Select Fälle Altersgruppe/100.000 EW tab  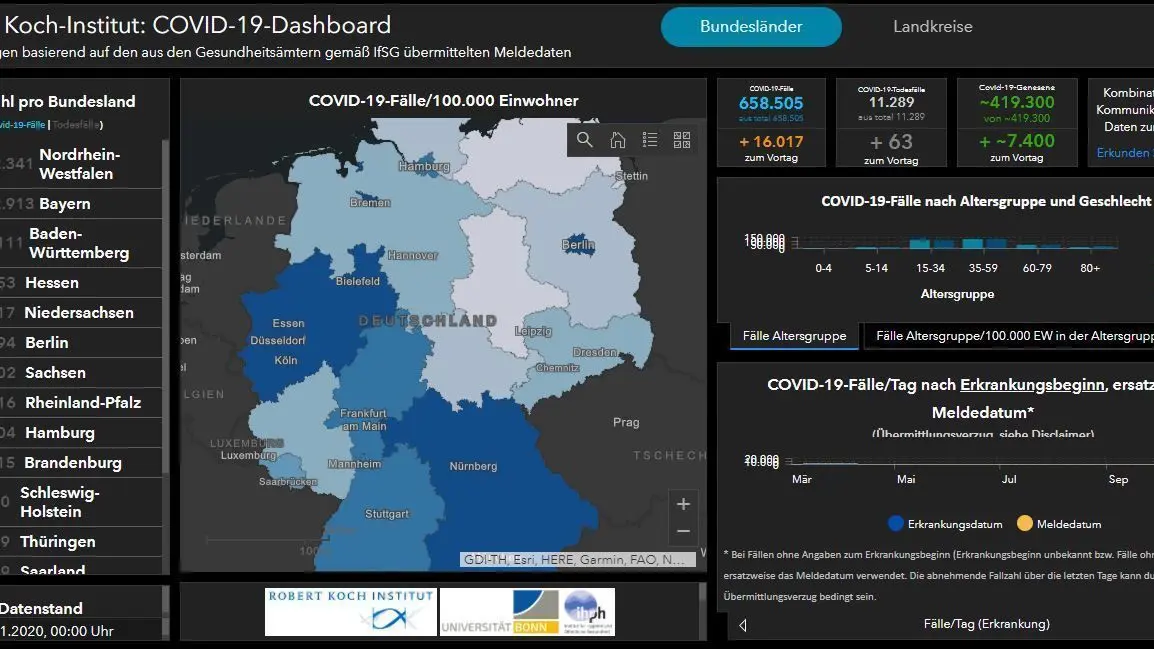tap(1010, 336)
